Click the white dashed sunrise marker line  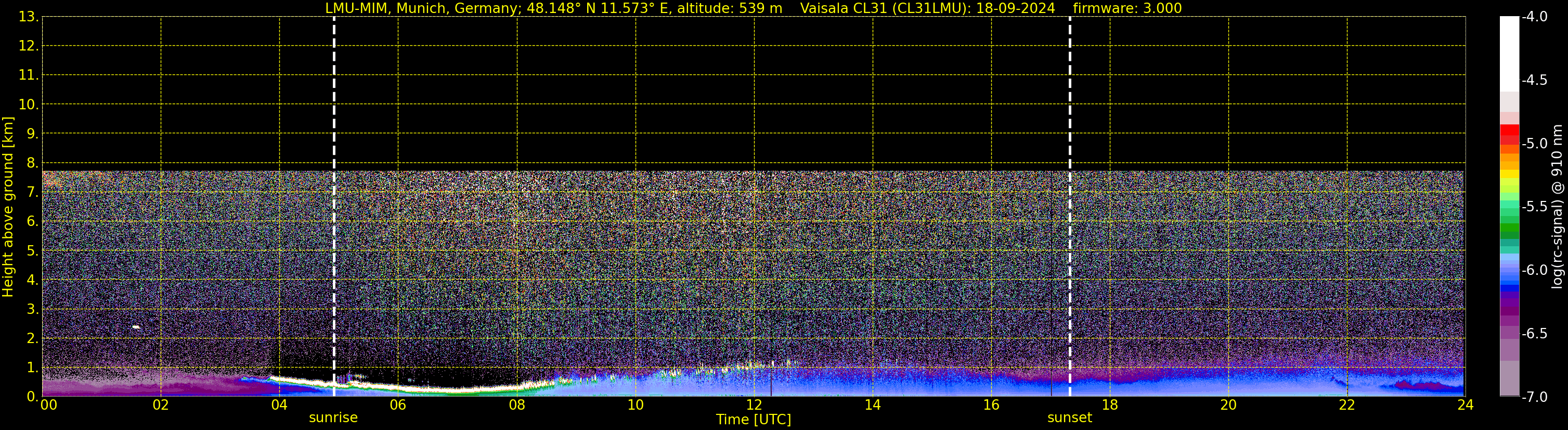334,207
